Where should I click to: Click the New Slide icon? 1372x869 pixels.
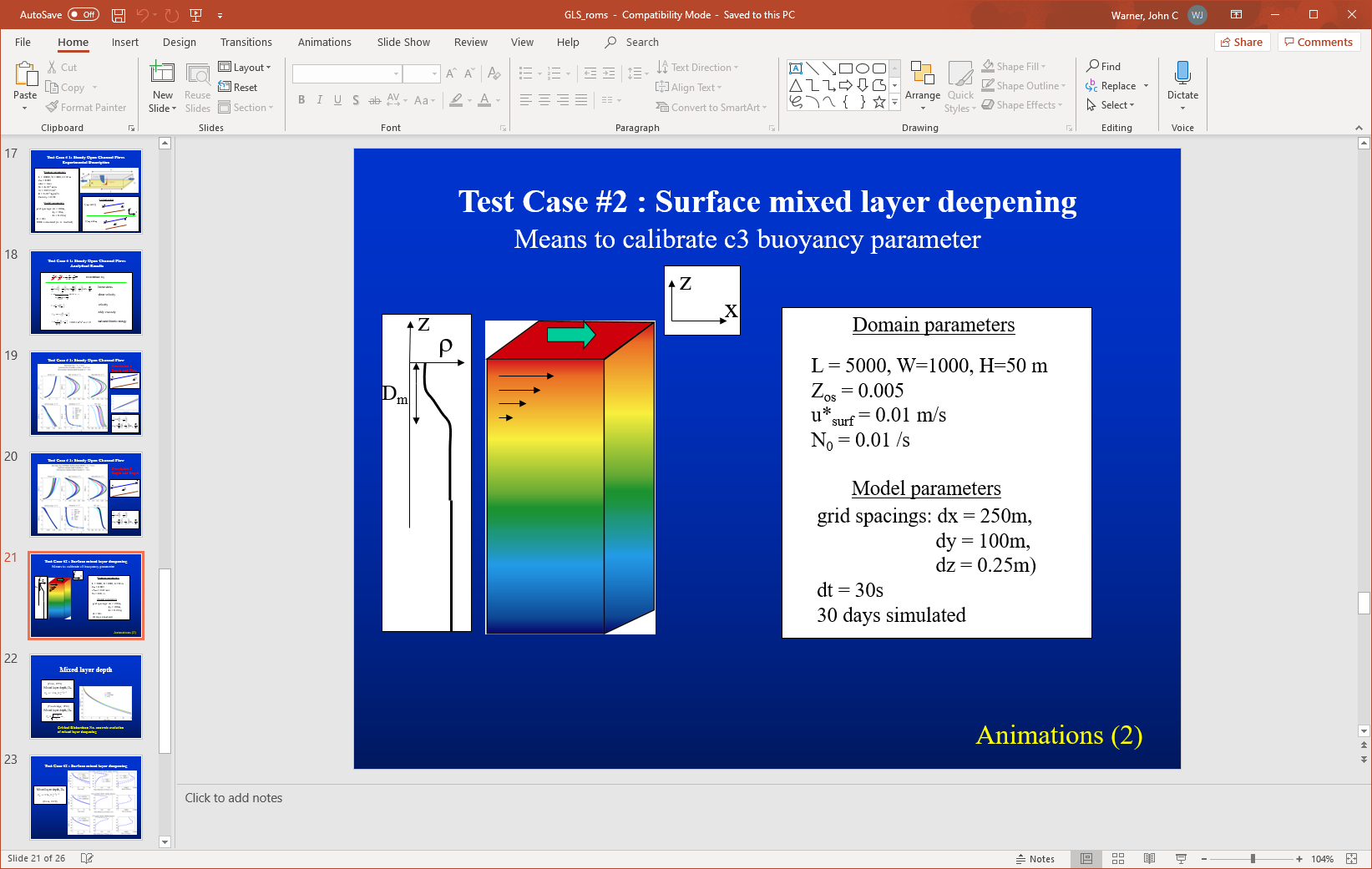(162, 74)
